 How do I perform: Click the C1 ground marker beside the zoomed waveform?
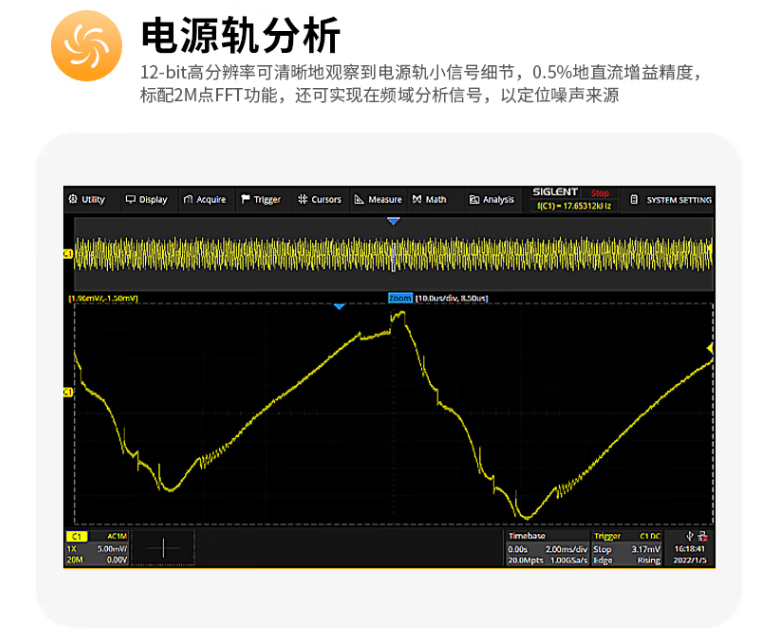(68, 392)
